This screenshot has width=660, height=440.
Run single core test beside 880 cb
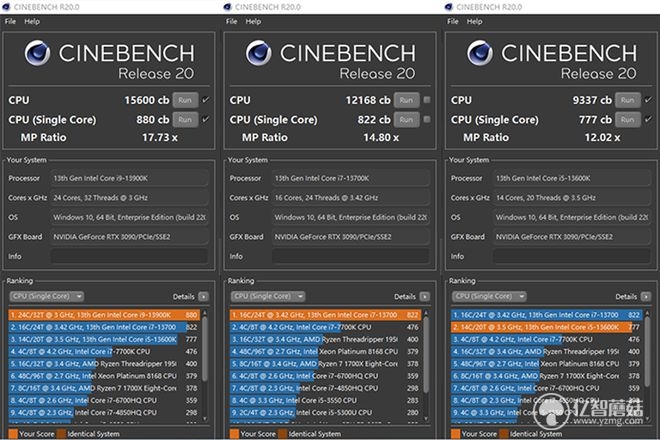pyautogui.click(x=185, y=120)
